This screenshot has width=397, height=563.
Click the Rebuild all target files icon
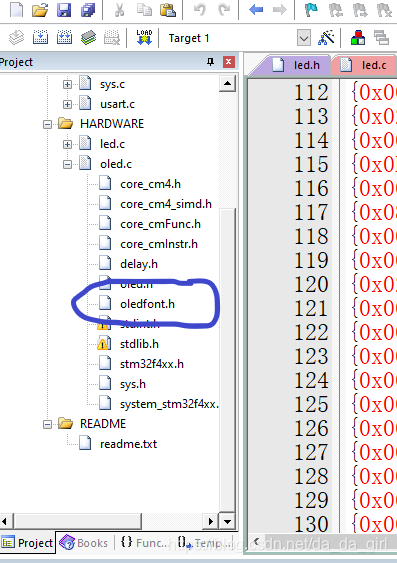[x=64, y=37]
